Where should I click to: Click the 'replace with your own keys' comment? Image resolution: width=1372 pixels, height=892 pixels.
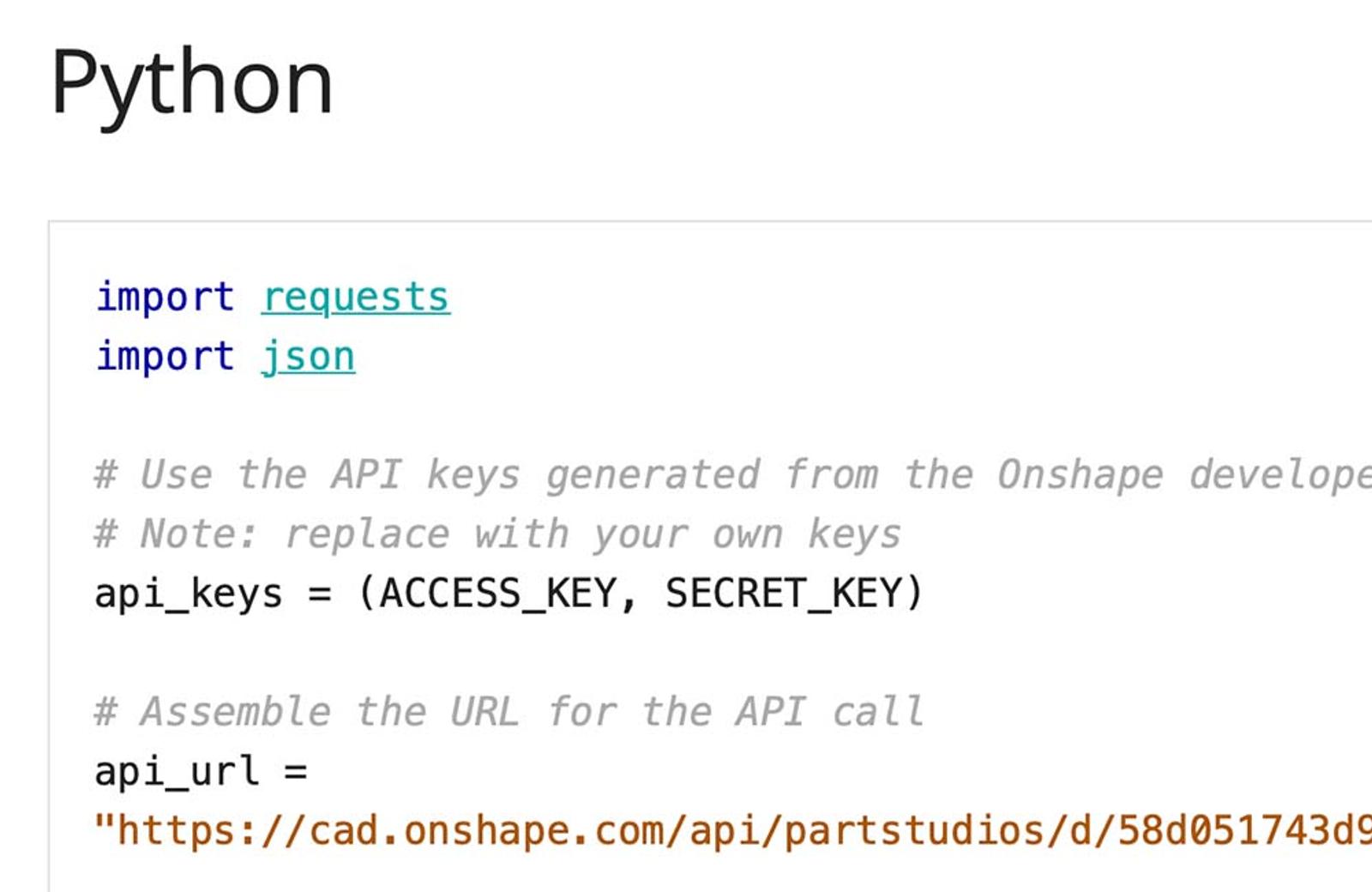592,534
